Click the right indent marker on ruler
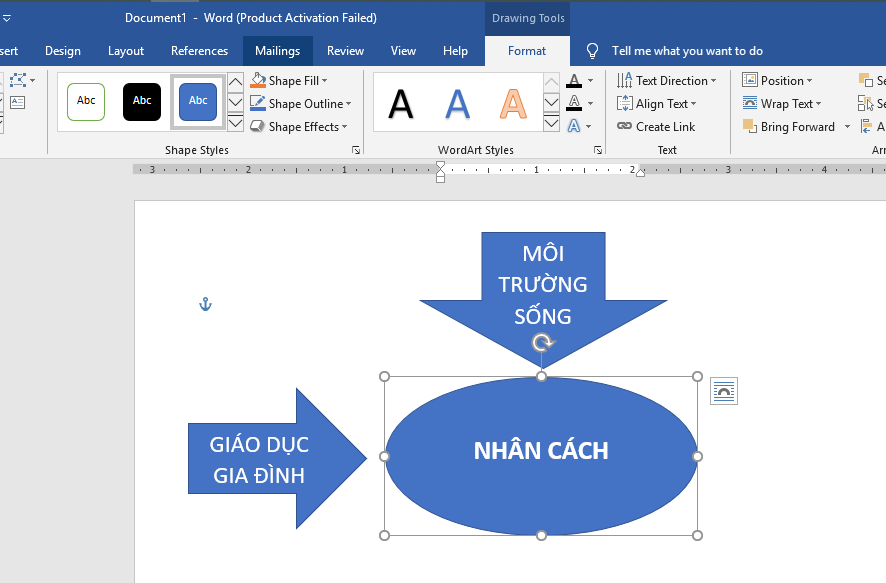The height and width of the screenshot is (583, 886). click(x=640, y=173)
